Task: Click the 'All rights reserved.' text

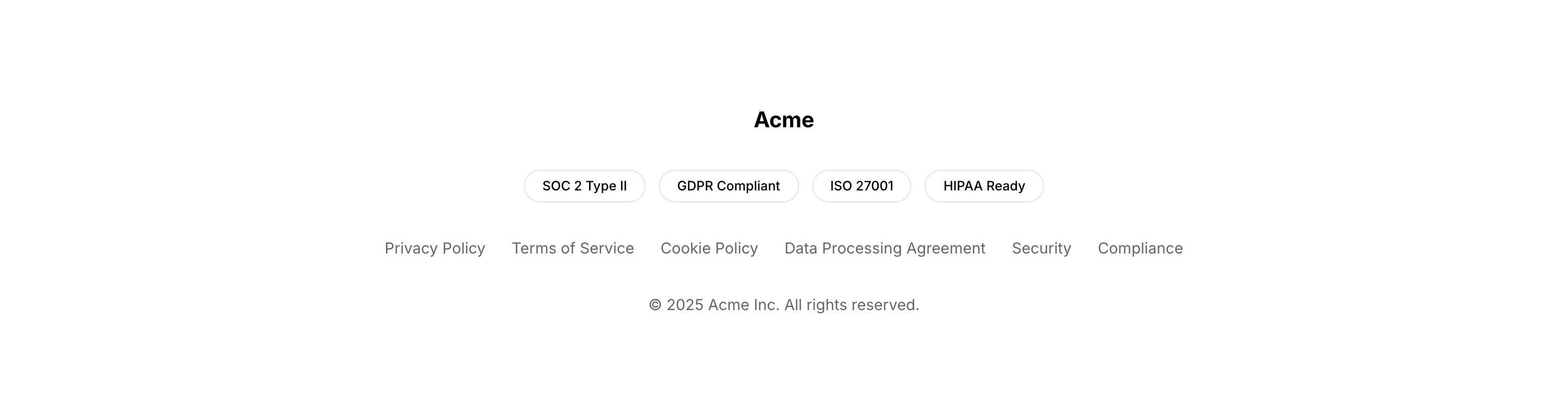Action: tap(852, 305)
